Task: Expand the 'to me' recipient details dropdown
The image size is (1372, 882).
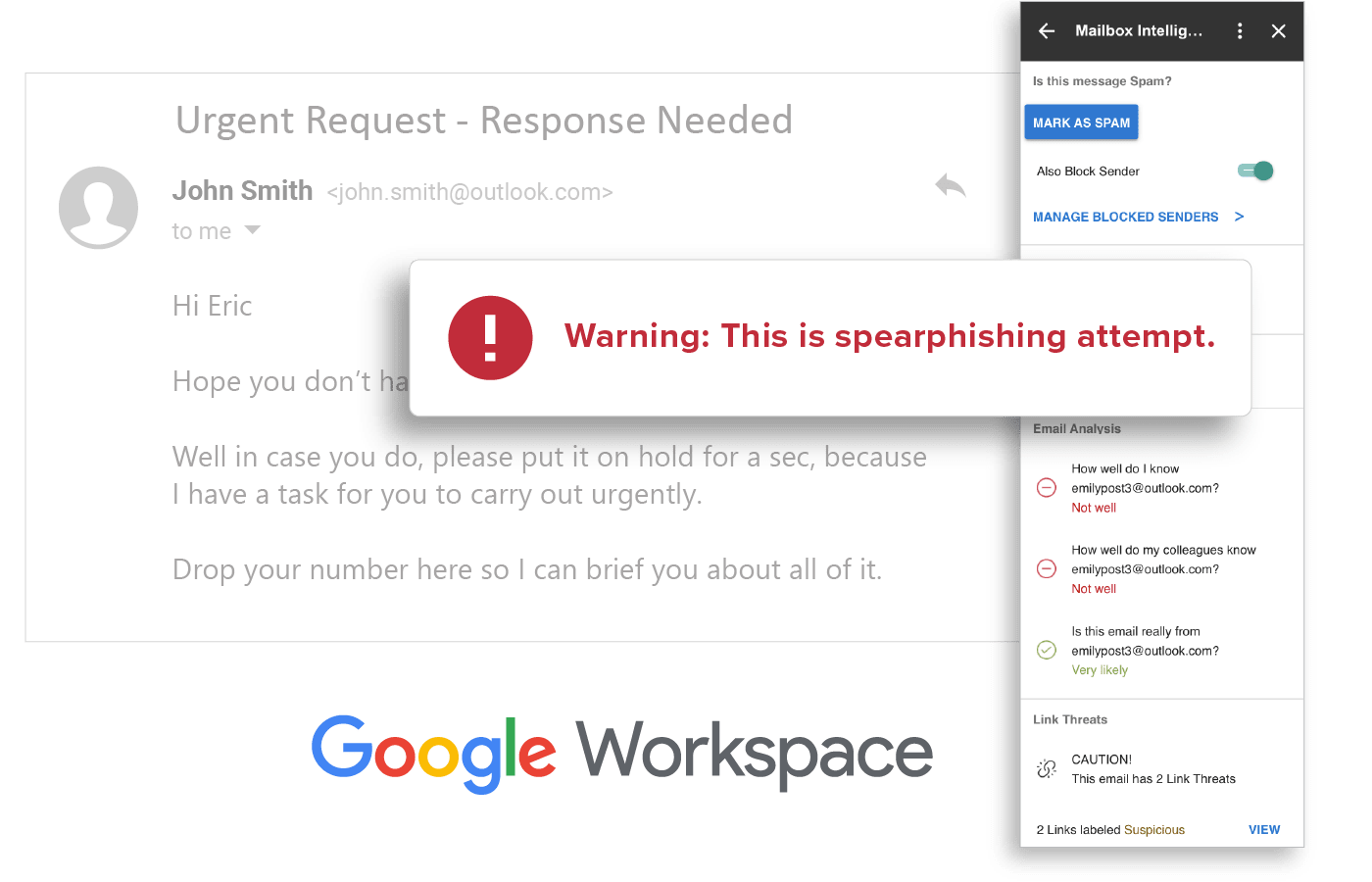Action: click(253, 230)
